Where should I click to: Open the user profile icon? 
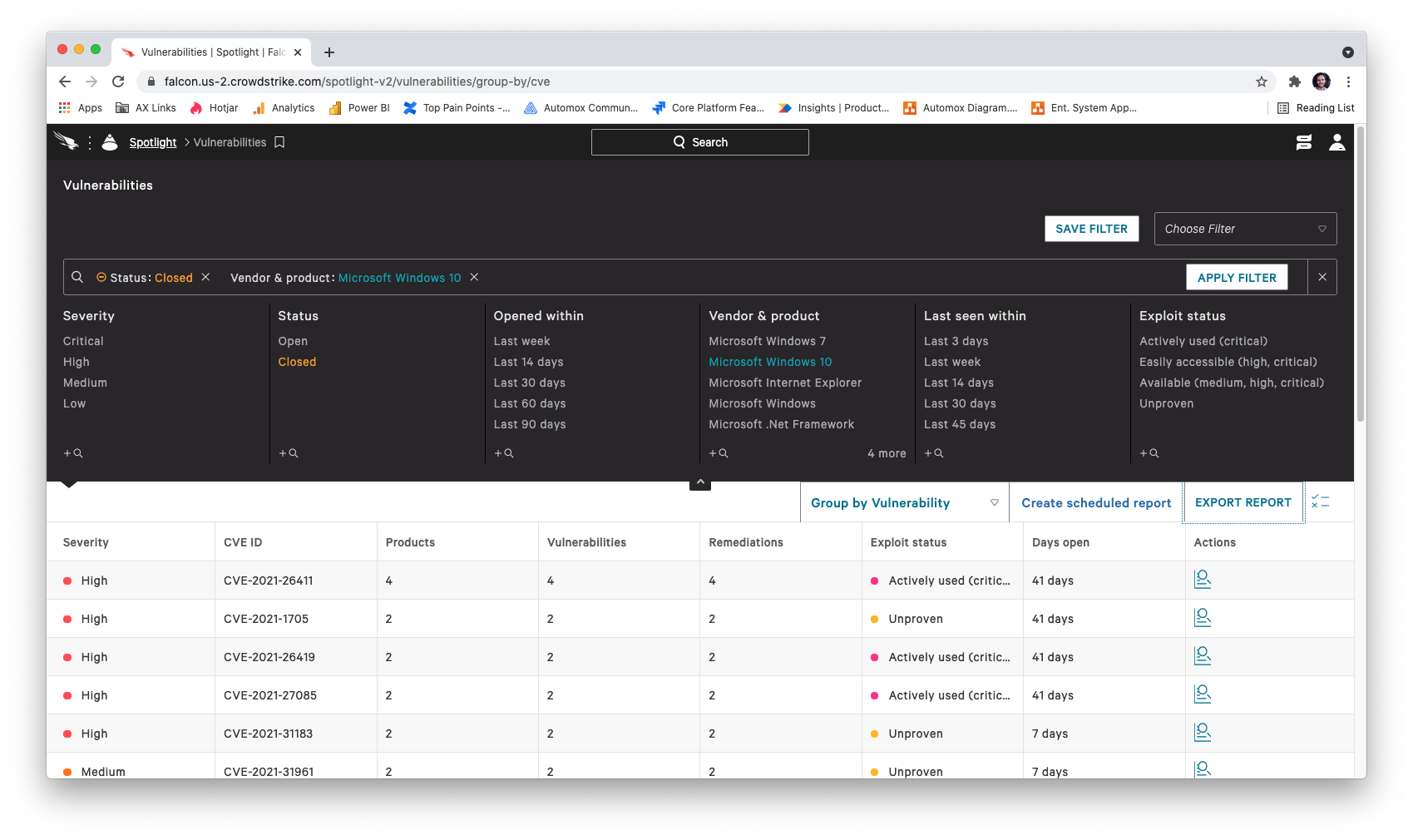click(x=1337, y=142)
